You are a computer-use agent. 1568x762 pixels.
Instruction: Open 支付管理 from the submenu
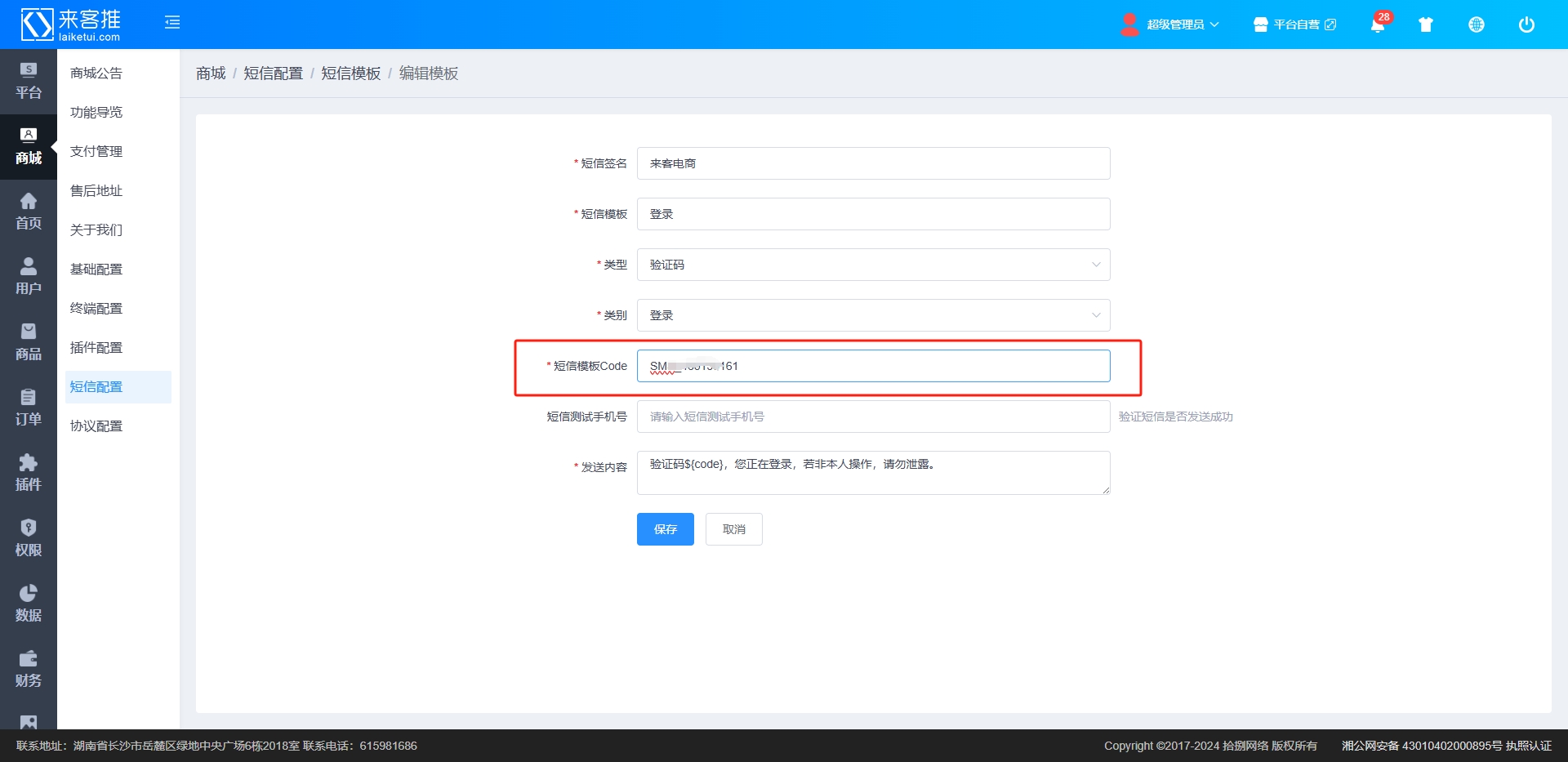(x=96, y=151)
